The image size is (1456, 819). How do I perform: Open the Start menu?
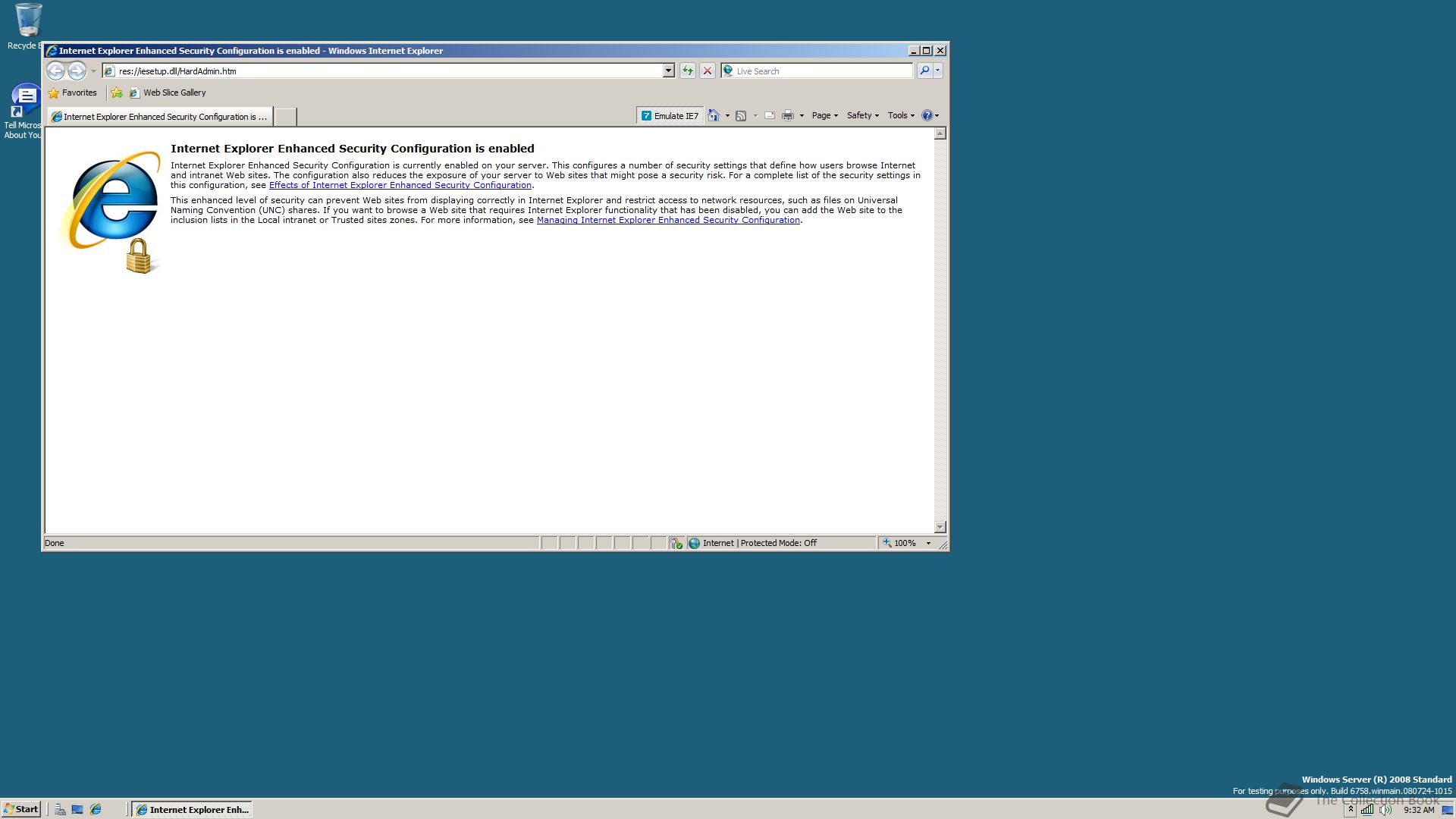click(x=21, y=809)
